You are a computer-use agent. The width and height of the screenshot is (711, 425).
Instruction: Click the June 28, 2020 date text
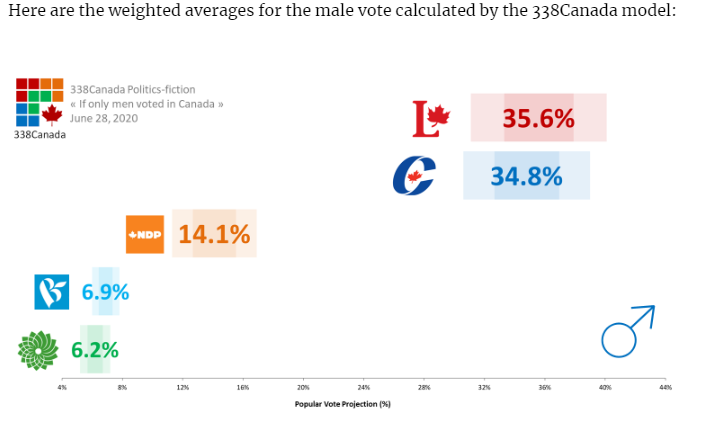pos(104,118)
